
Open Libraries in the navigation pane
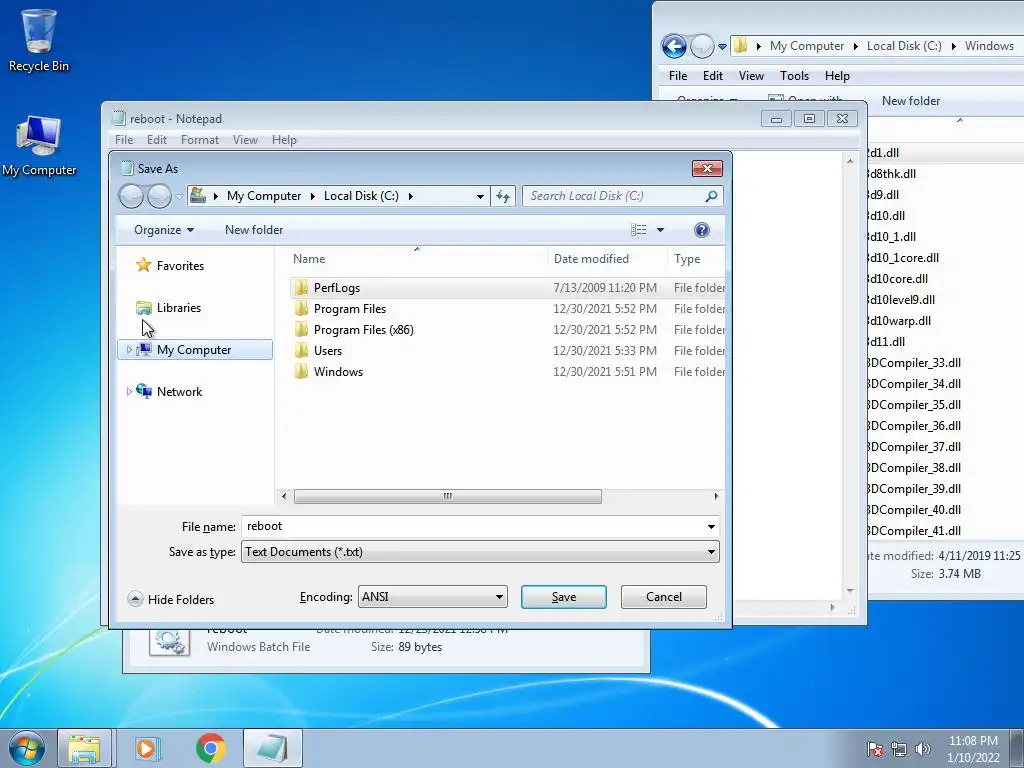click(168, 308)
